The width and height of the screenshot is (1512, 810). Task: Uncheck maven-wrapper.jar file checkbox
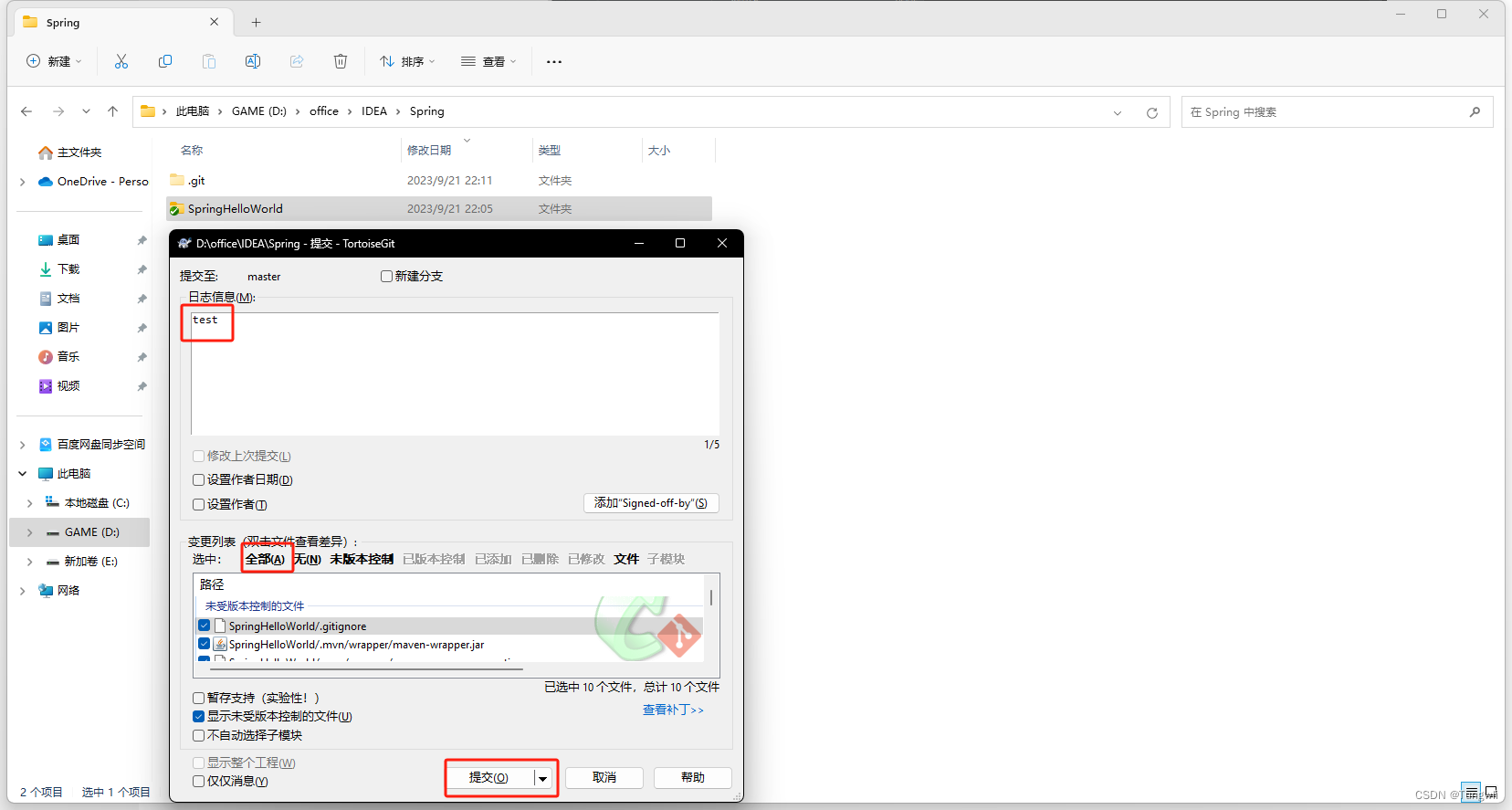204,644
